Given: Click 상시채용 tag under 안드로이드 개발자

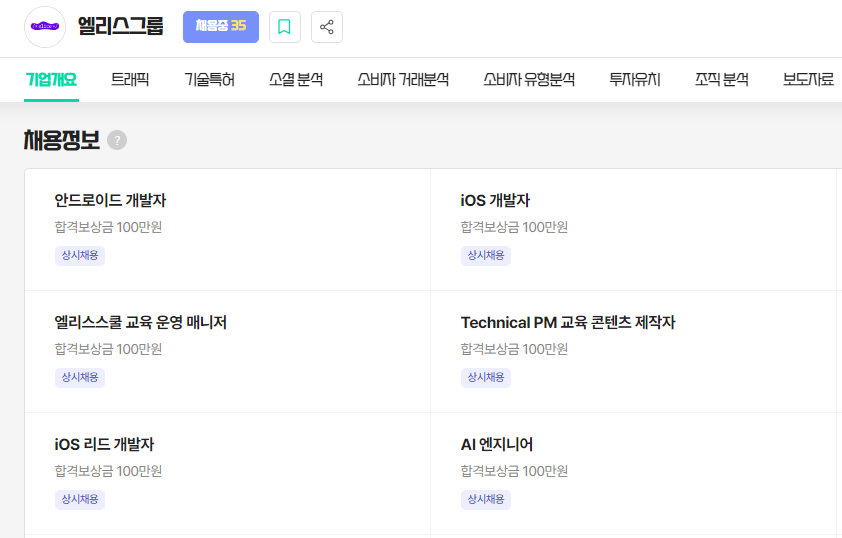Looking at the screenshot, I should (80, 256).
